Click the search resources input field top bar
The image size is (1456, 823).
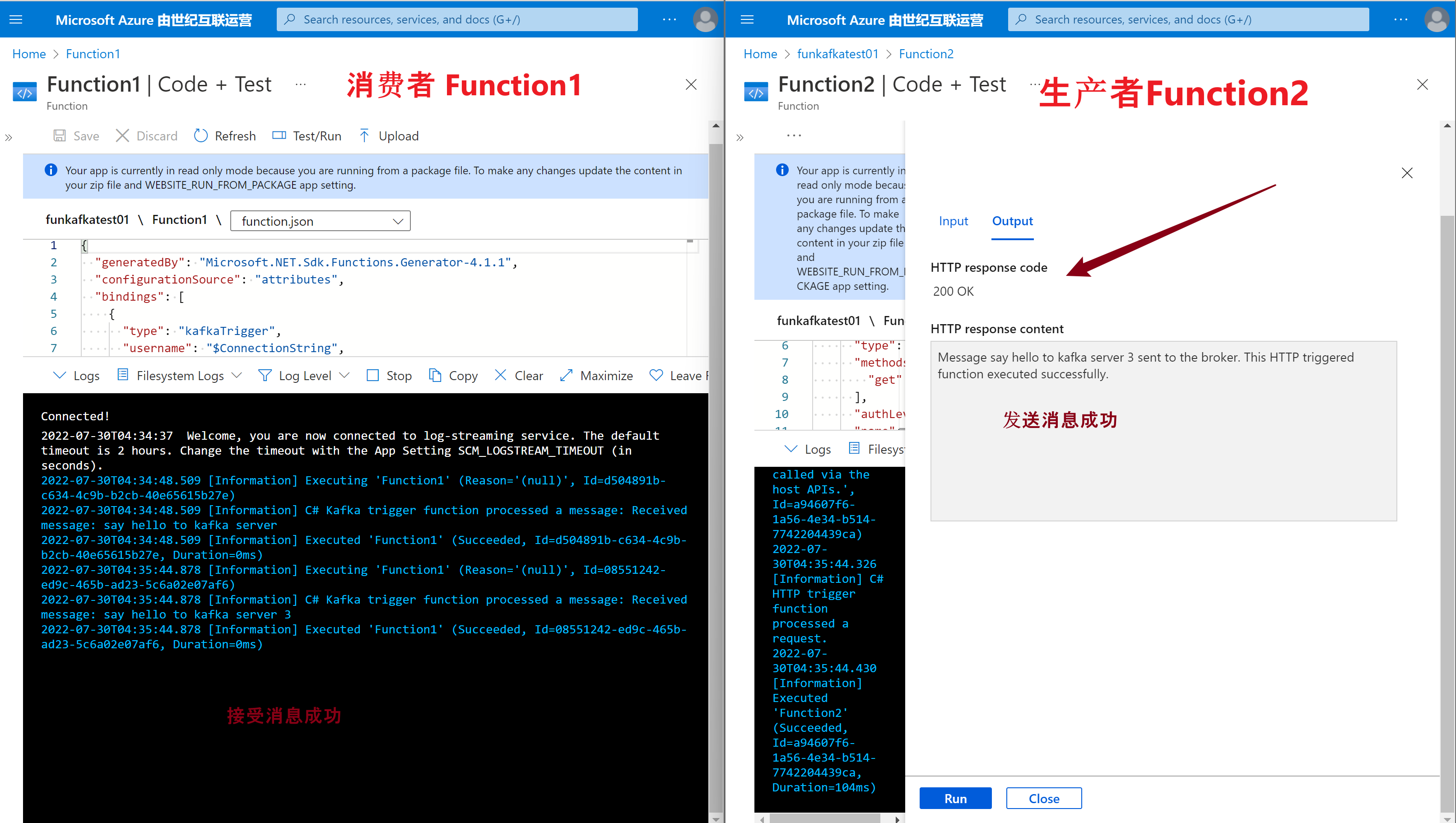pos(459,19)
